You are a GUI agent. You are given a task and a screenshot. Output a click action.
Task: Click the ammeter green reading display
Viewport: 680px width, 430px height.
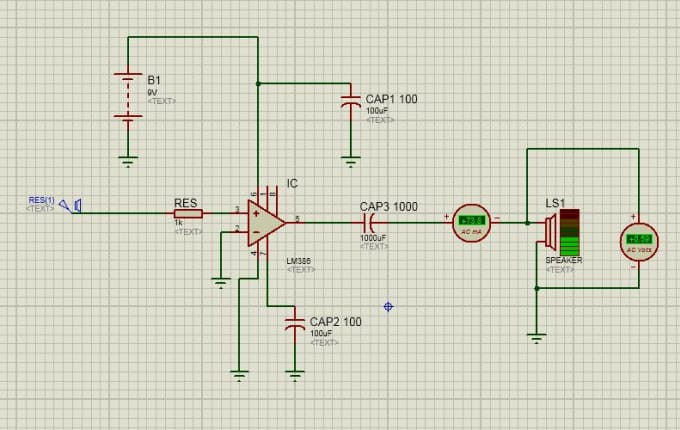pos(472,220)
